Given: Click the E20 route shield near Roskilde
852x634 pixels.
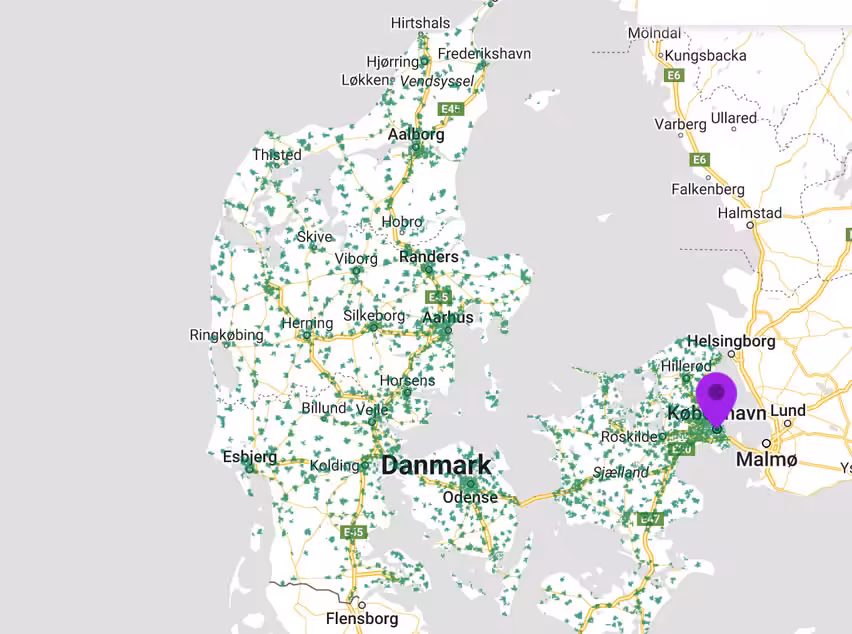Looking at the screenshot, I should click(x=679, y=450).
